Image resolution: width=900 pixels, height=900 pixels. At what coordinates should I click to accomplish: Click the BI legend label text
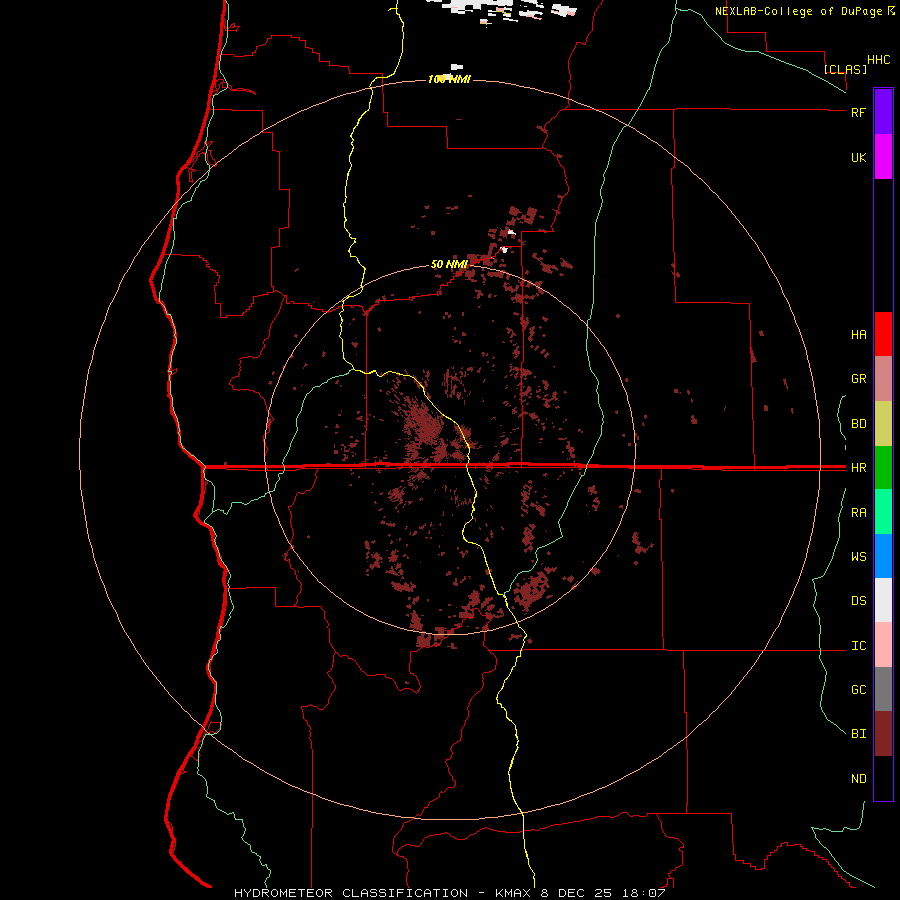tap(858, 734)
